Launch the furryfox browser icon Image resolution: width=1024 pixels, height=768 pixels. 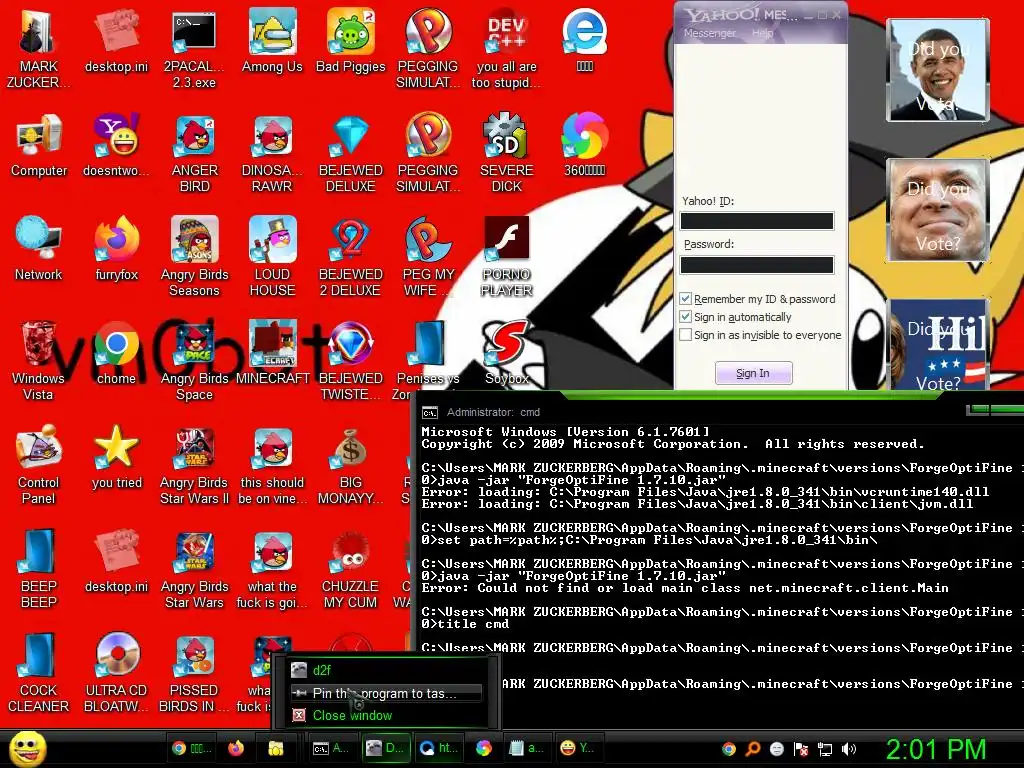tap(117, 248)
